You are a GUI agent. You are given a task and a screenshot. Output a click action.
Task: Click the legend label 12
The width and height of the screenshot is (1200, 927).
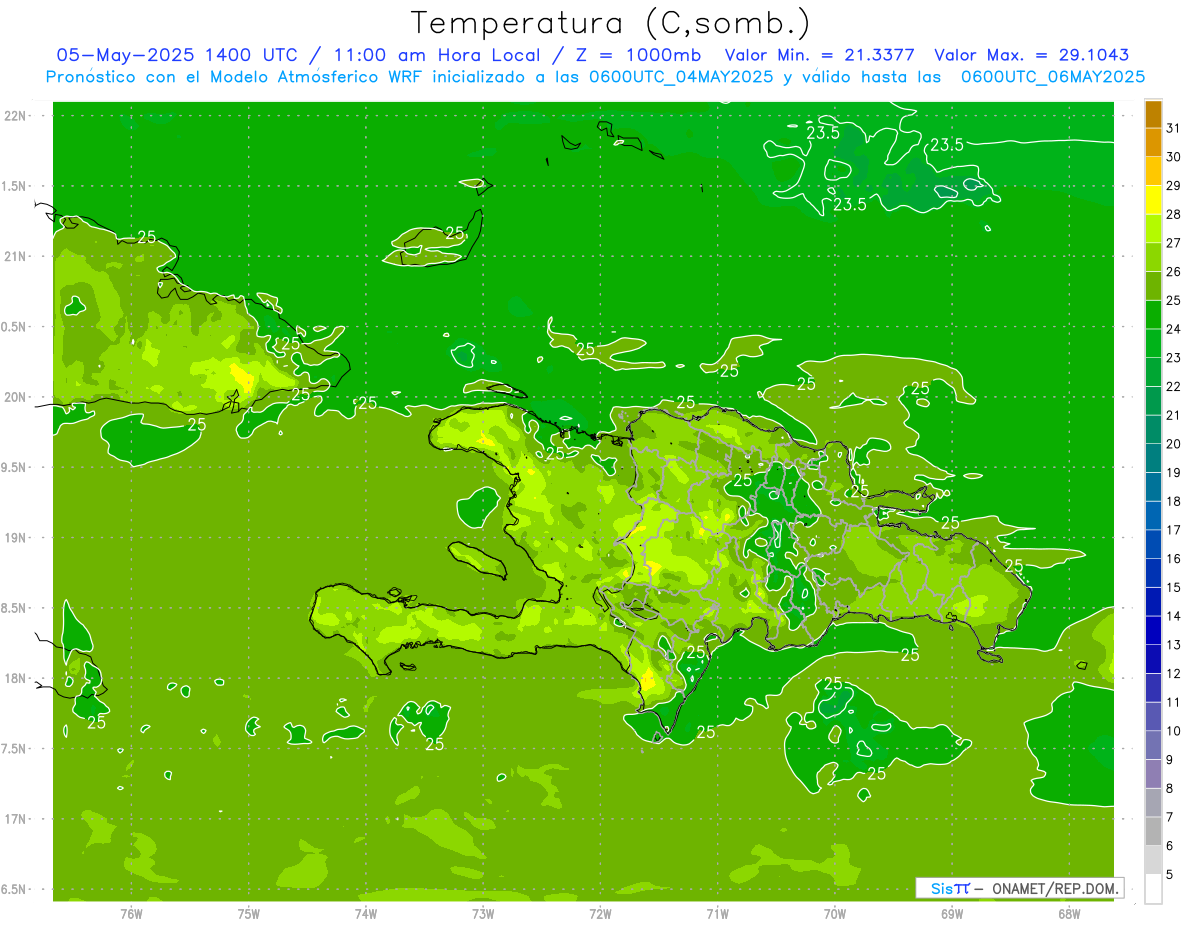(1174, 673)
